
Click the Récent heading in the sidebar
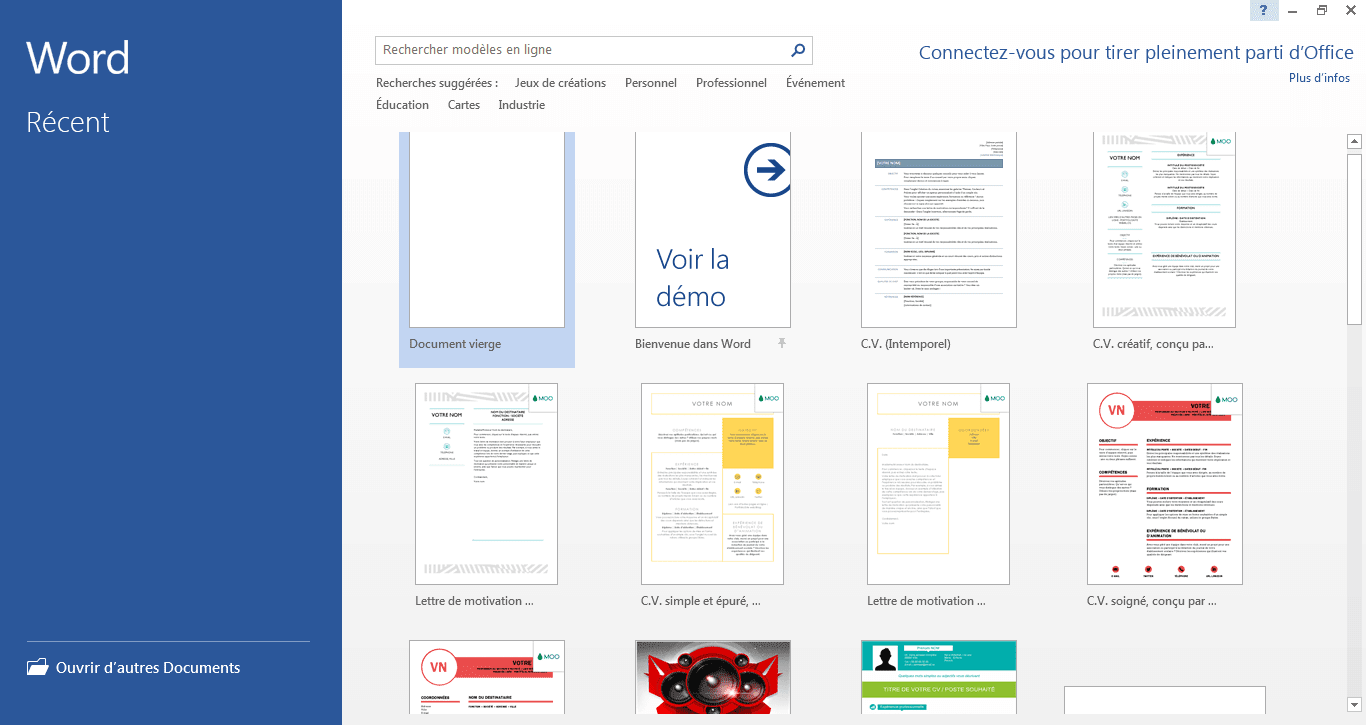point(68,122)
